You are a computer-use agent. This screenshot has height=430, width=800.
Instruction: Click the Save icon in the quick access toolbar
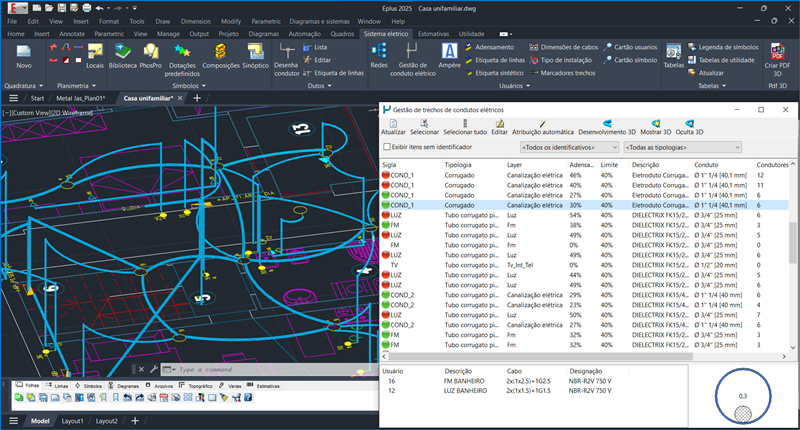[x=62, y=8]
